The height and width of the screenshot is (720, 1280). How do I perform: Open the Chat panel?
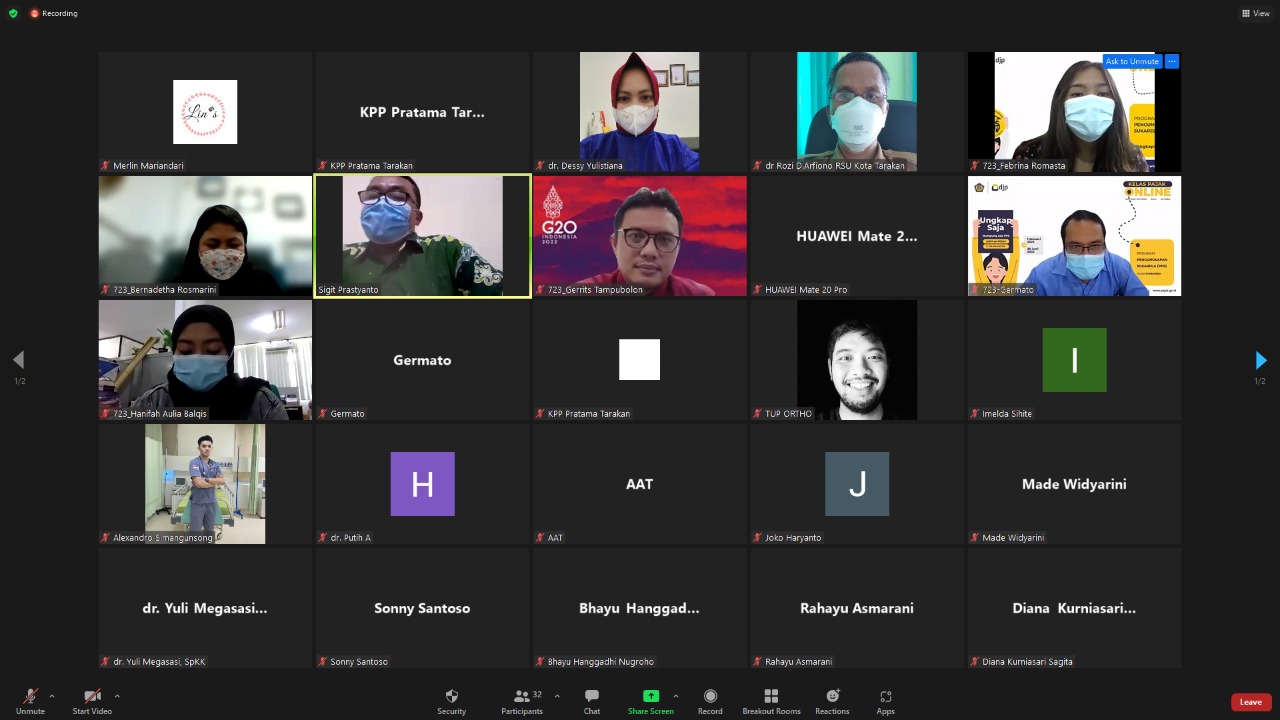[592, 697]
